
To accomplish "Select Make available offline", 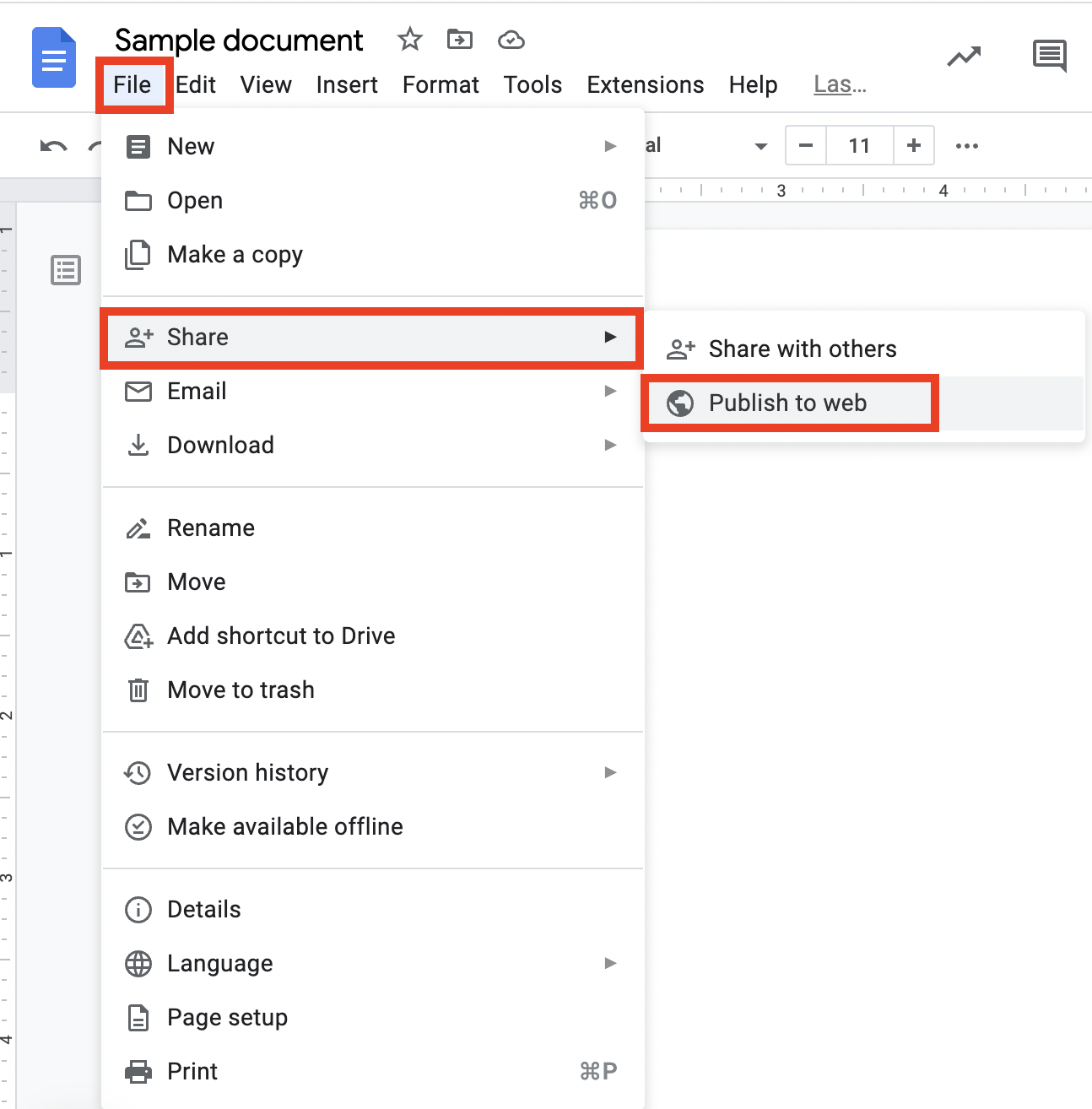I will pos(372,826).
